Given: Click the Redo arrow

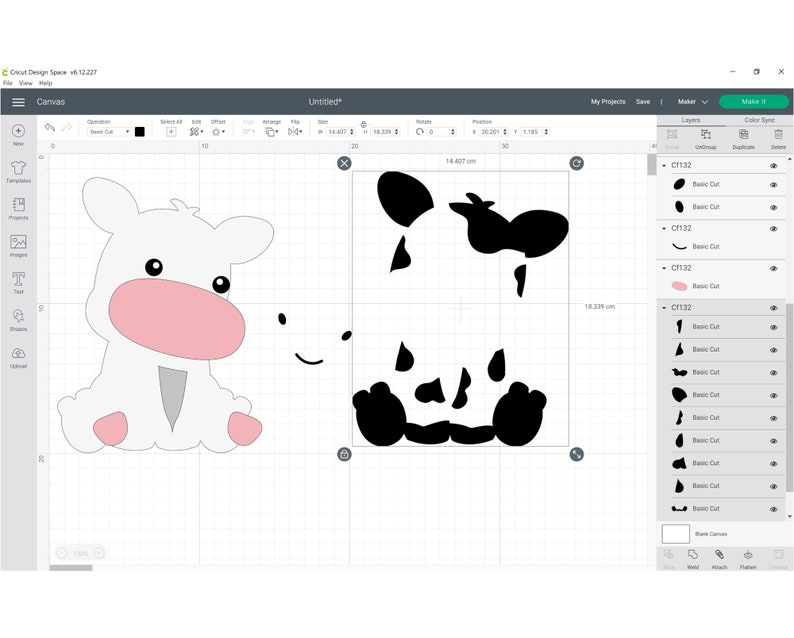Looking at the screenshot, I should click(x=66, y=128).
